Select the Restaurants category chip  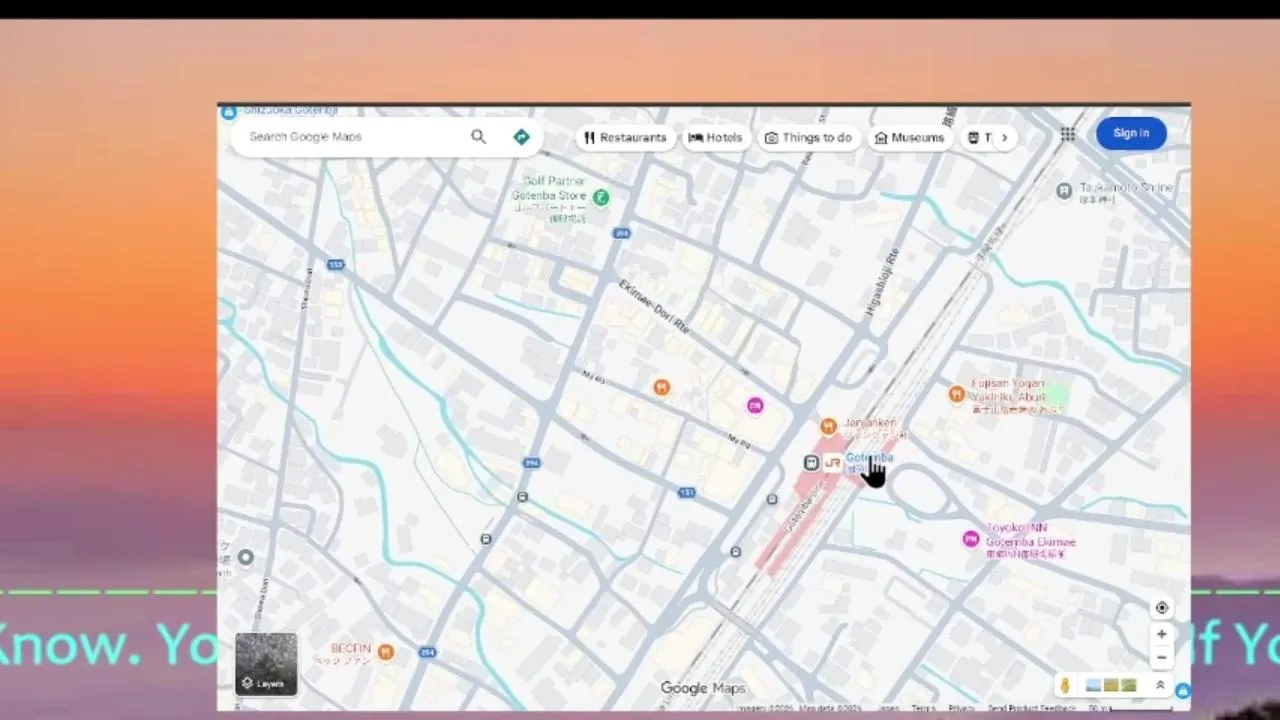pos(626,138)
